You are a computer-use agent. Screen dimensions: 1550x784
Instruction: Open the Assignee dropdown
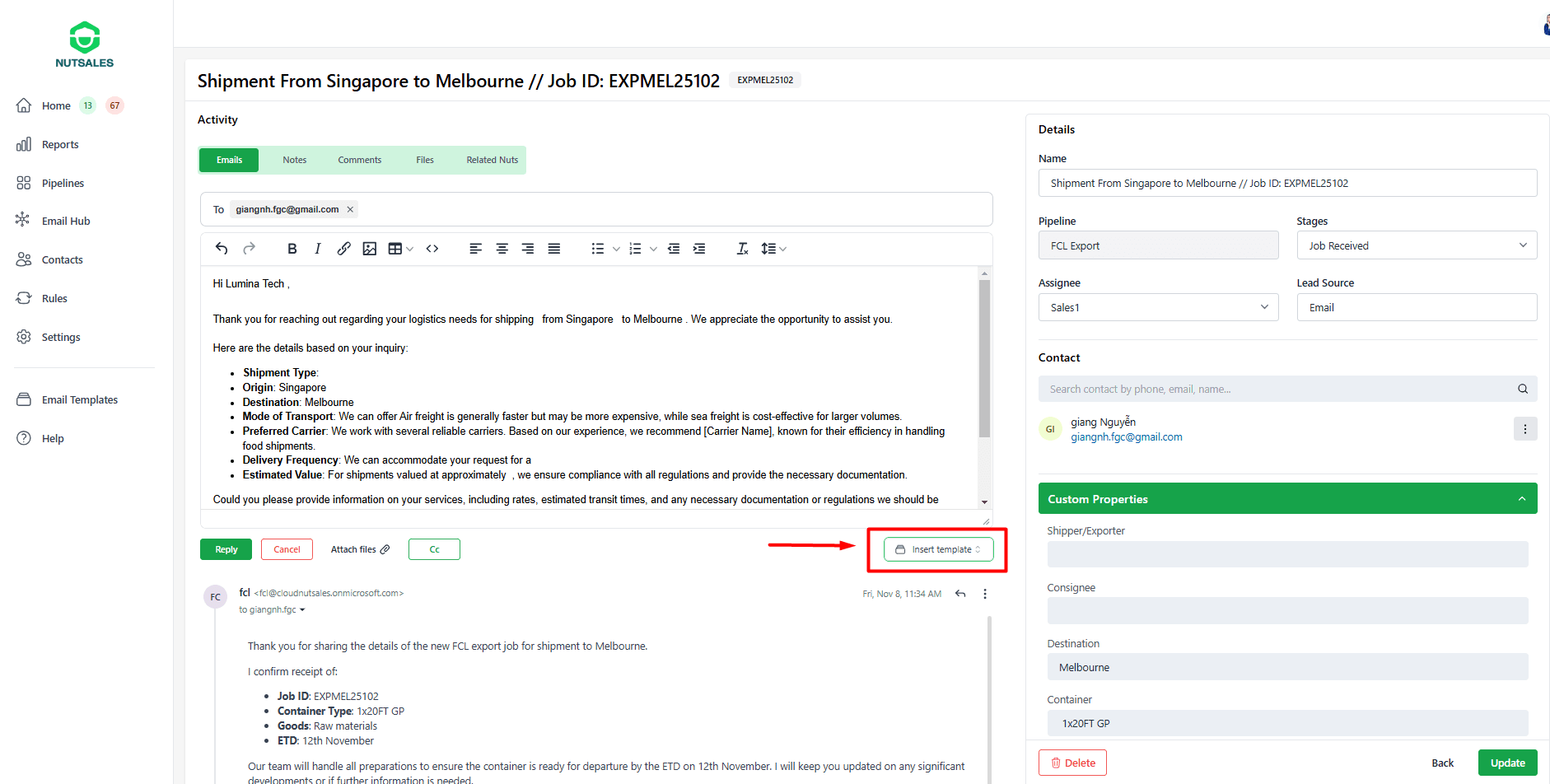(1158, 307)
